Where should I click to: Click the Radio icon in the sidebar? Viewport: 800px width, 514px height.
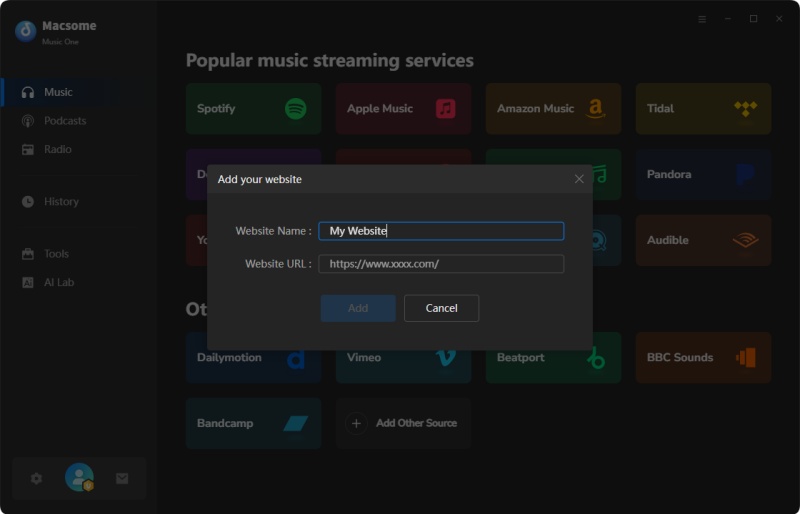[28, 150]
